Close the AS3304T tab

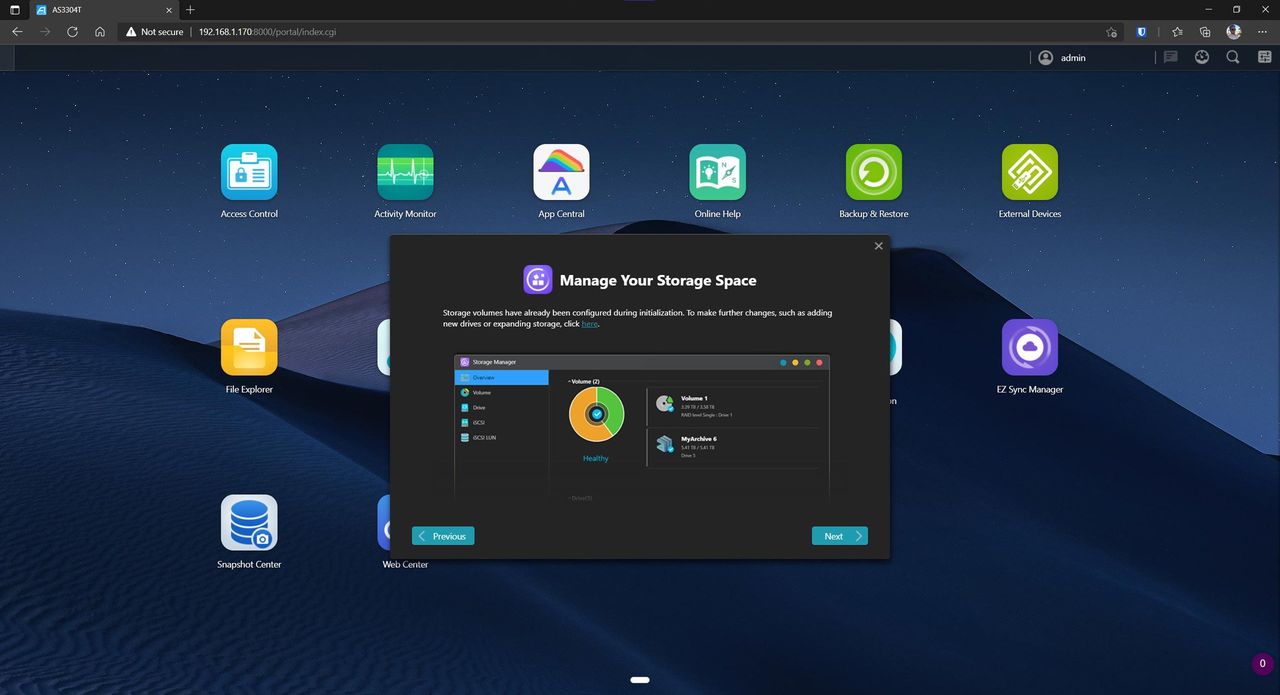[167, 9]
